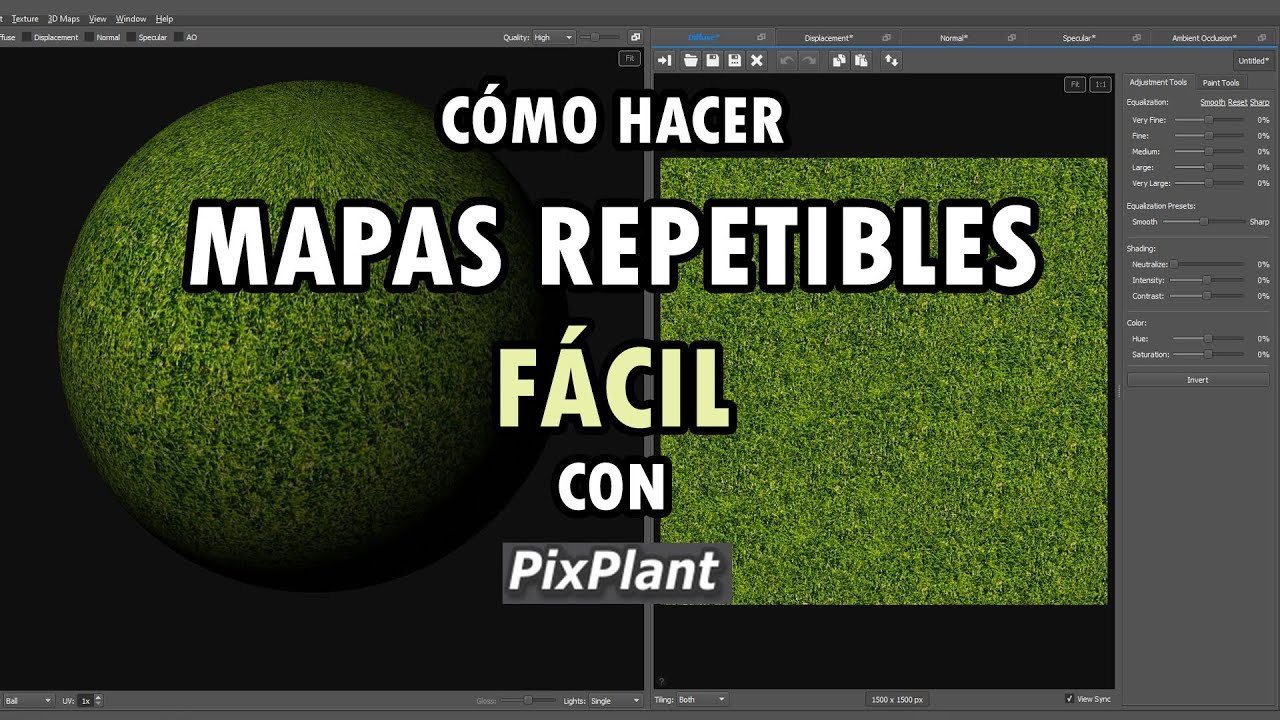Adjust the Contrast shading slider
1280x720 pixels.
(x=1209, y=296)
